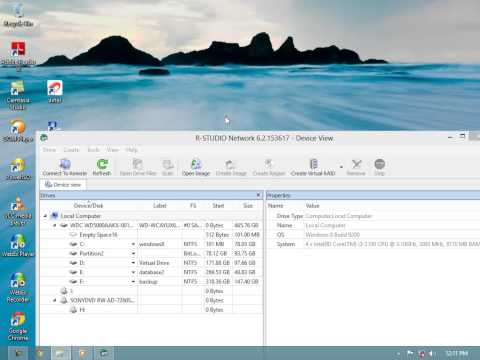Select the WebEx Recorder desktop shortcut

coord(18,287)
